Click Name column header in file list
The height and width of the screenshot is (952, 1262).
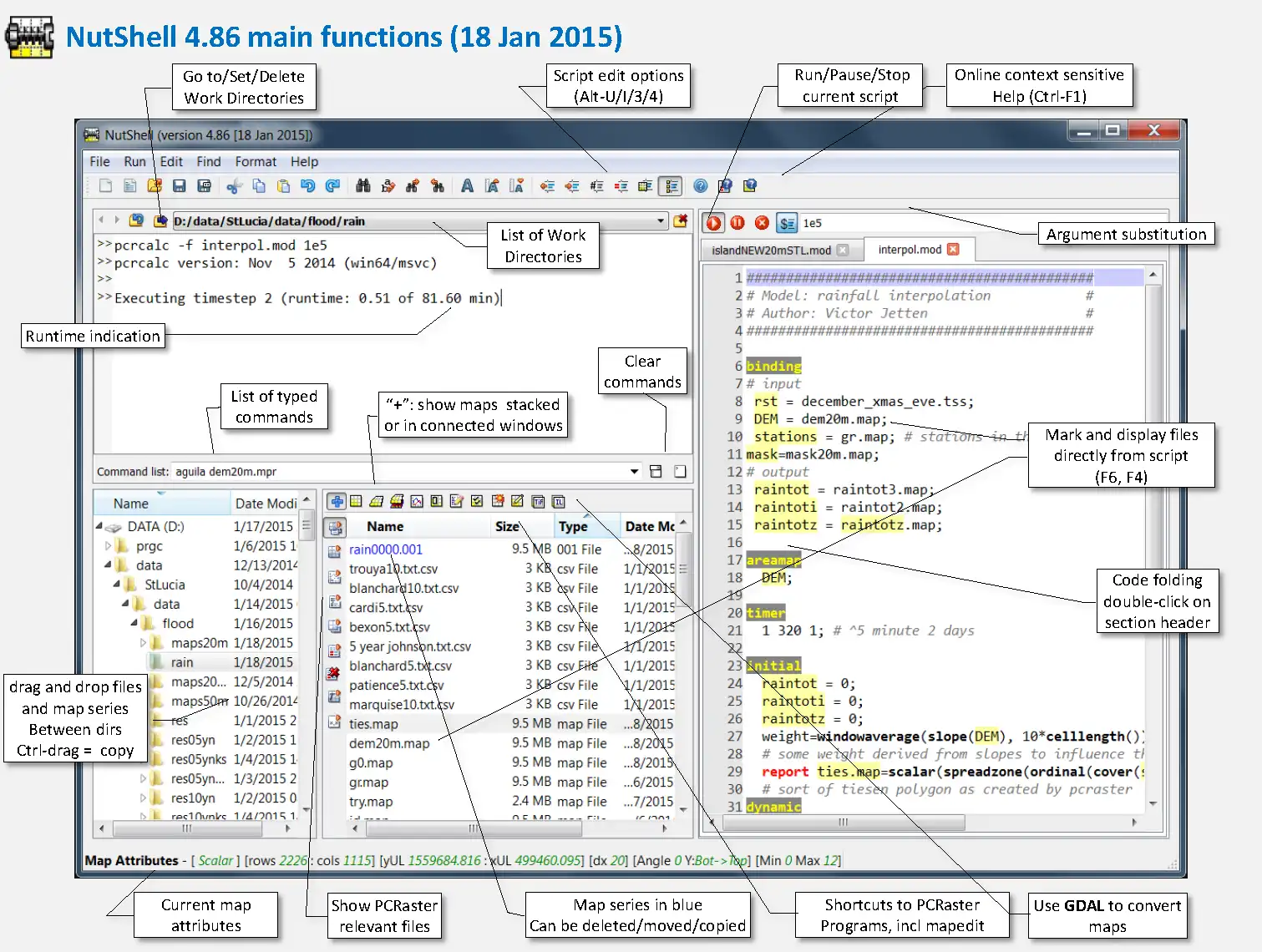click(x=418, y=526)
